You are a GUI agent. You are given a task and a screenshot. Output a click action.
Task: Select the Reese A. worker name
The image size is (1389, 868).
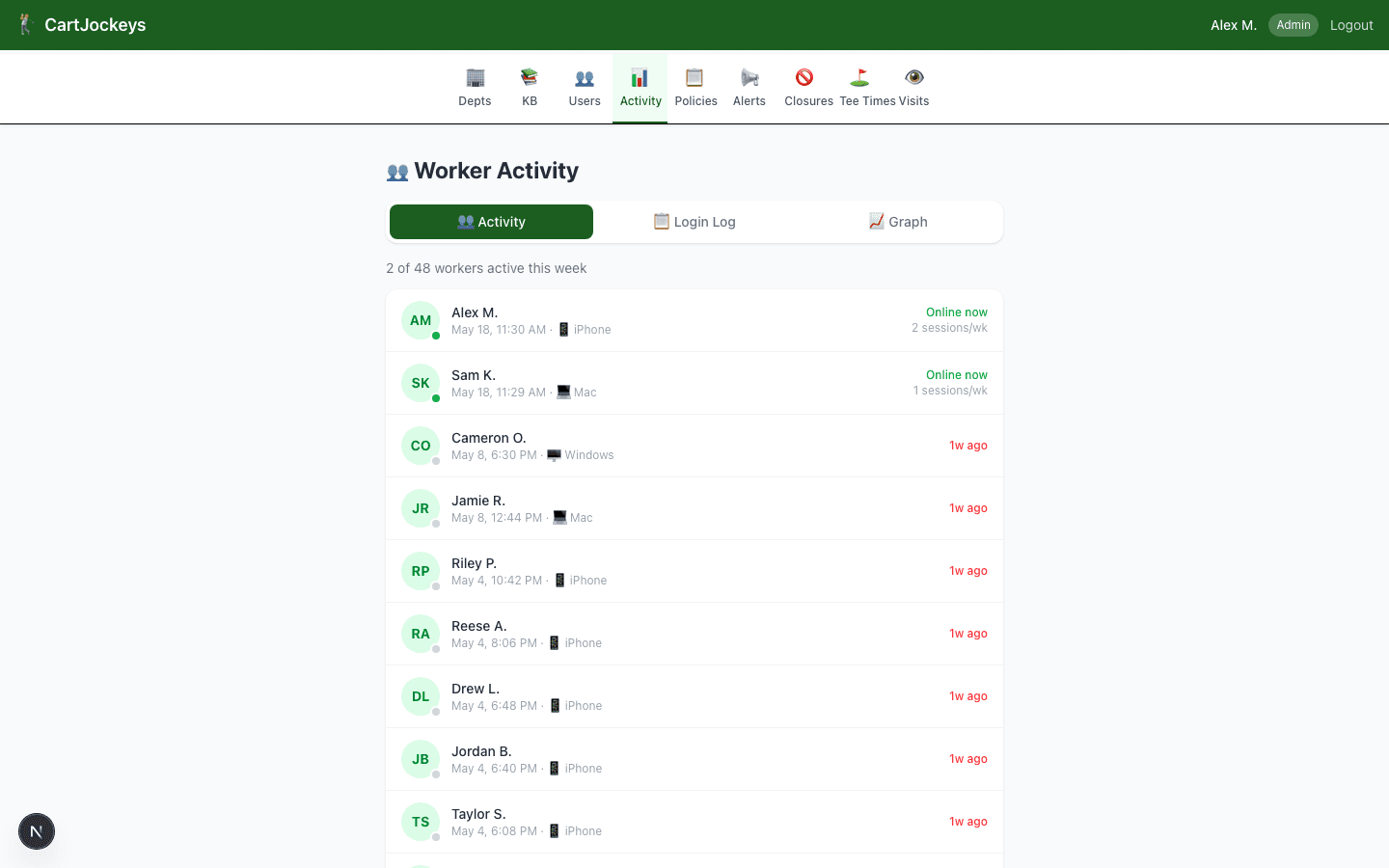click(x=479, y=626)
